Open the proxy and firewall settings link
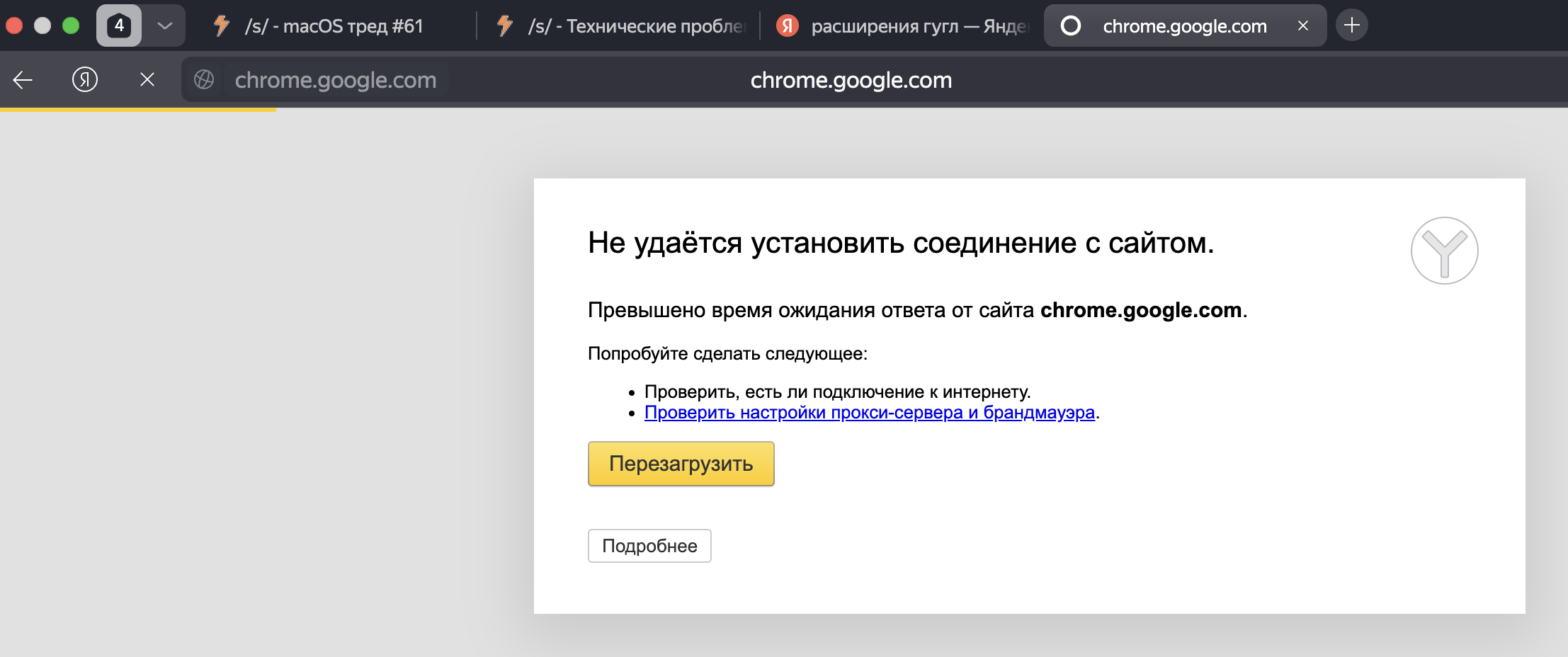The height and width of the screenshot is (657, 1568). [x=870, y=413]
